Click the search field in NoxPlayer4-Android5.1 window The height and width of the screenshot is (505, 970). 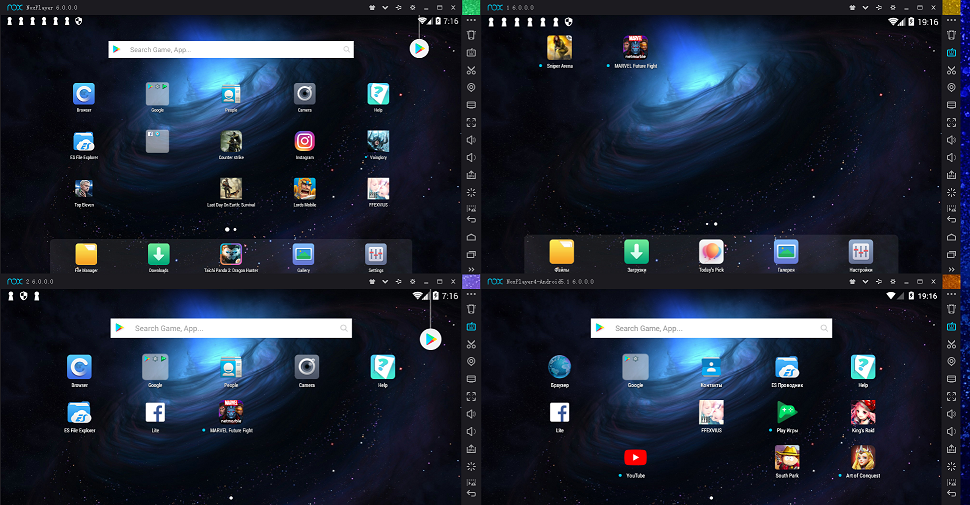[711, 328]
